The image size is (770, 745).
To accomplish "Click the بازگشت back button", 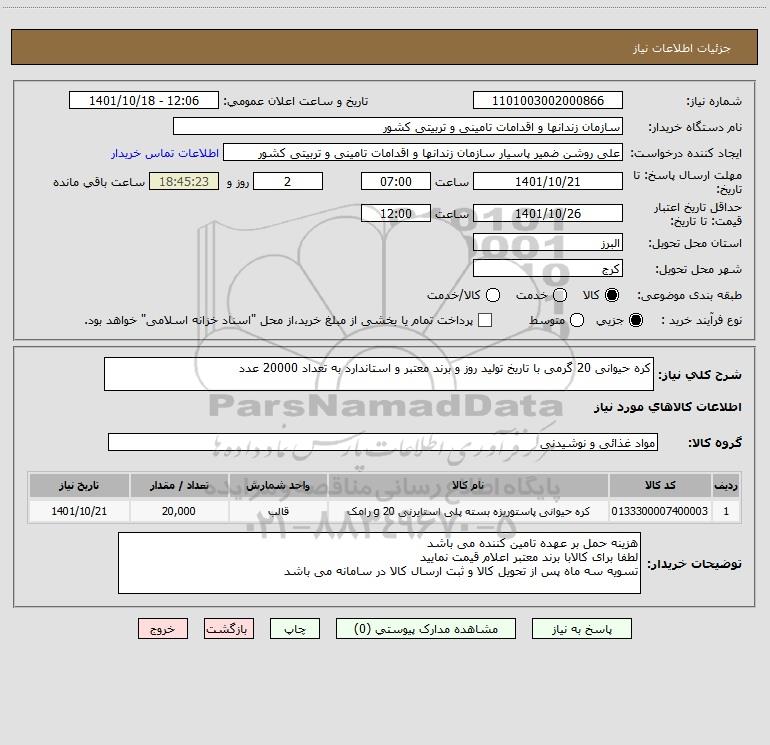I will (229, 629).
